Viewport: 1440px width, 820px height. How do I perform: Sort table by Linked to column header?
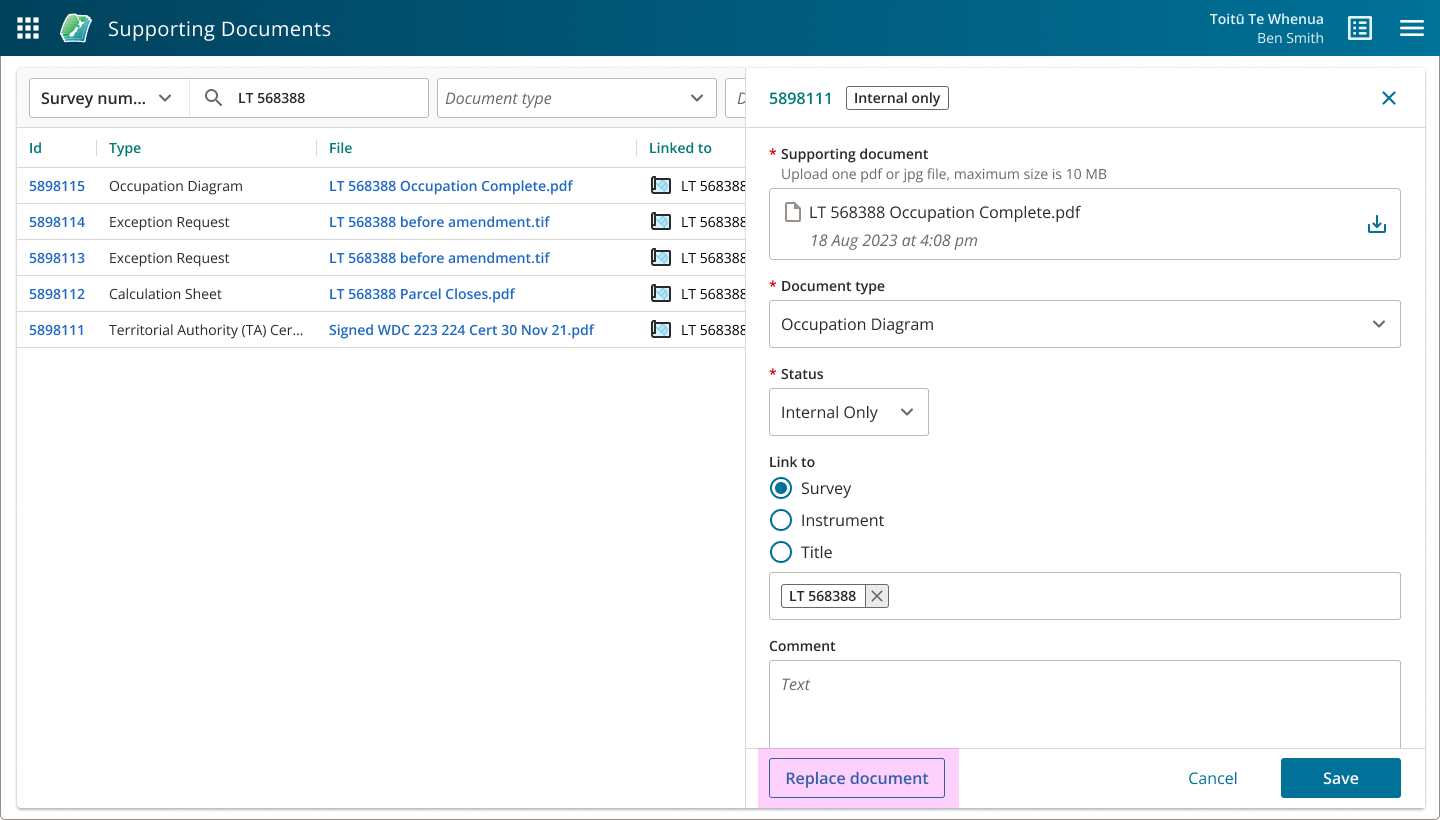pos(680,148)
